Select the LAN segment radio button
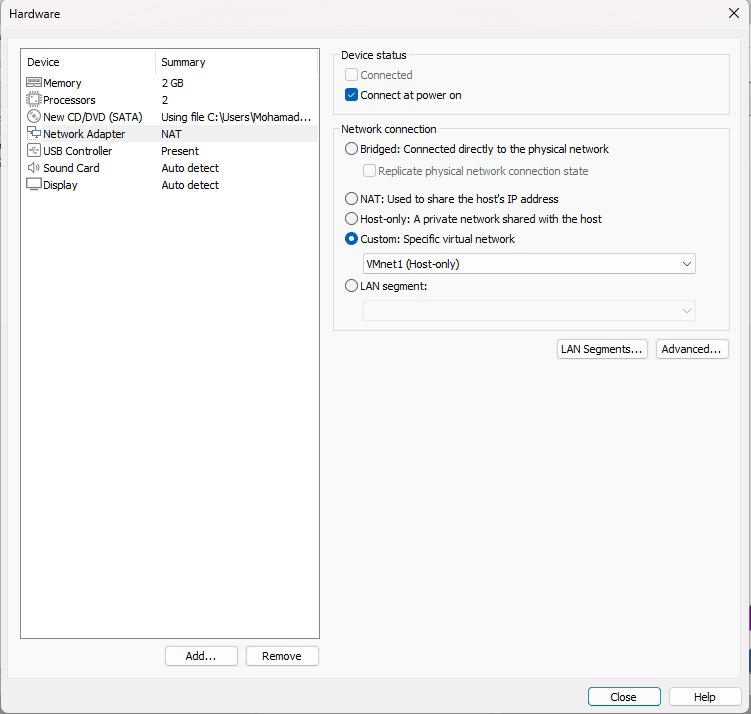751x714 pixels. [351, 286]
